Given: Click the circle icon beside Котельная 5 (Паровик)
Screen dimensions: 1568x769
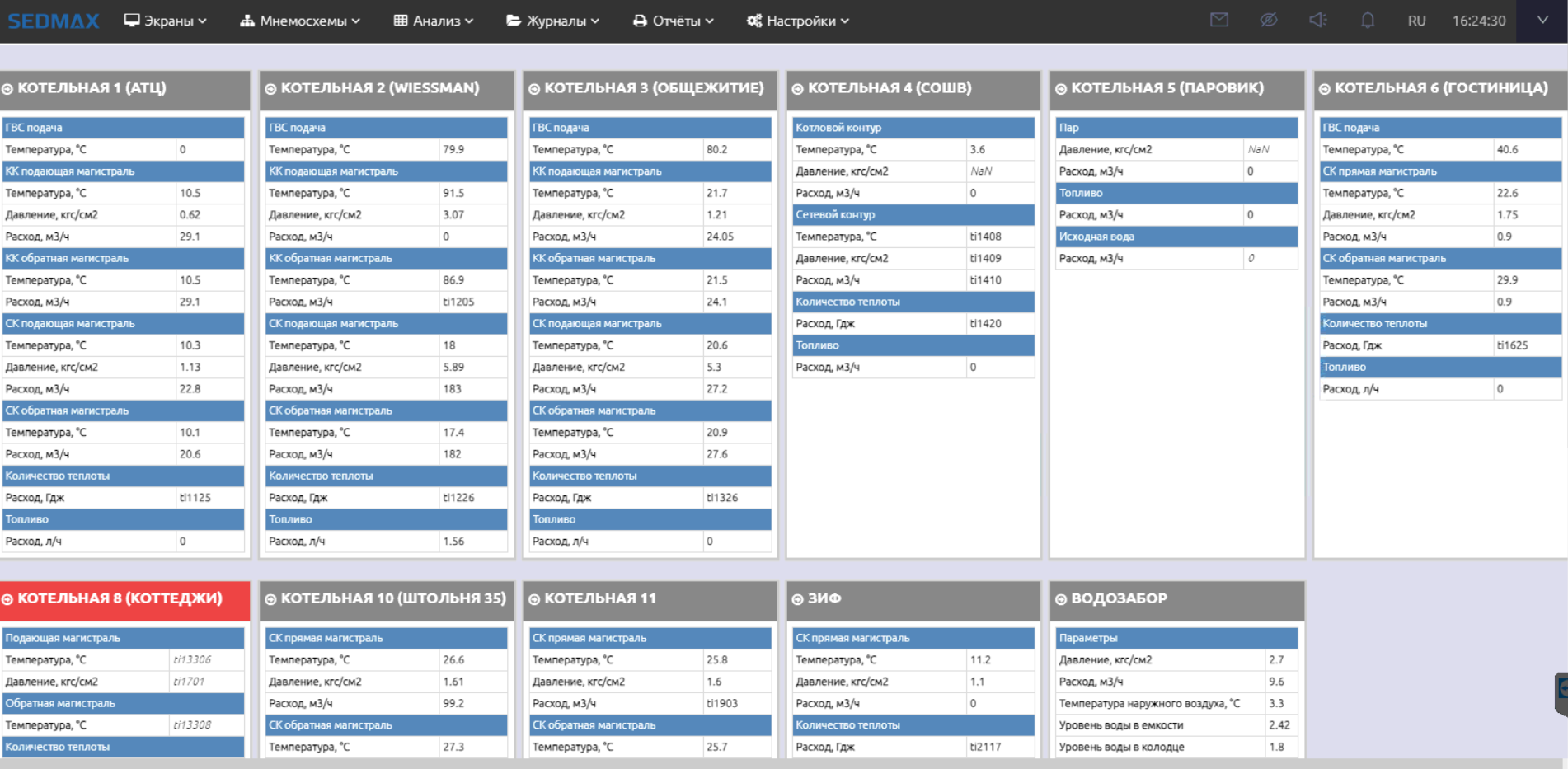Looking at the screenshot, I should (x=1061, y=89).
